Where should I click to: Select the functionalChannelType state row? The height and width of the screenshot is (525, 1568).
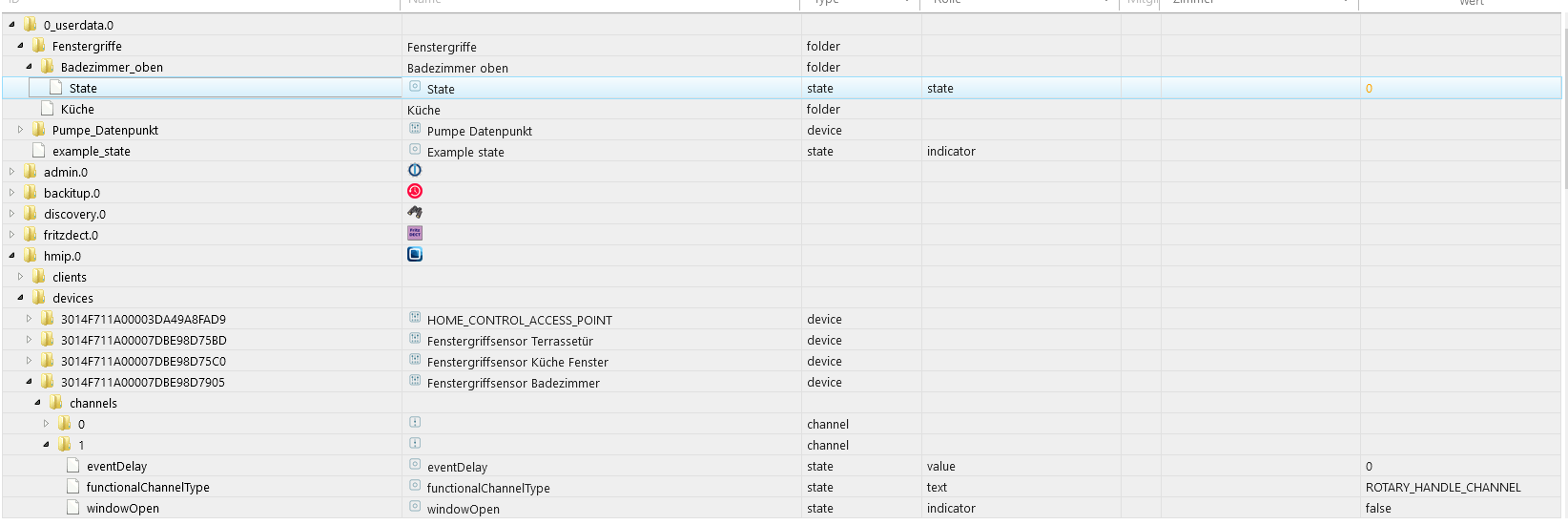tap(147, 487)
